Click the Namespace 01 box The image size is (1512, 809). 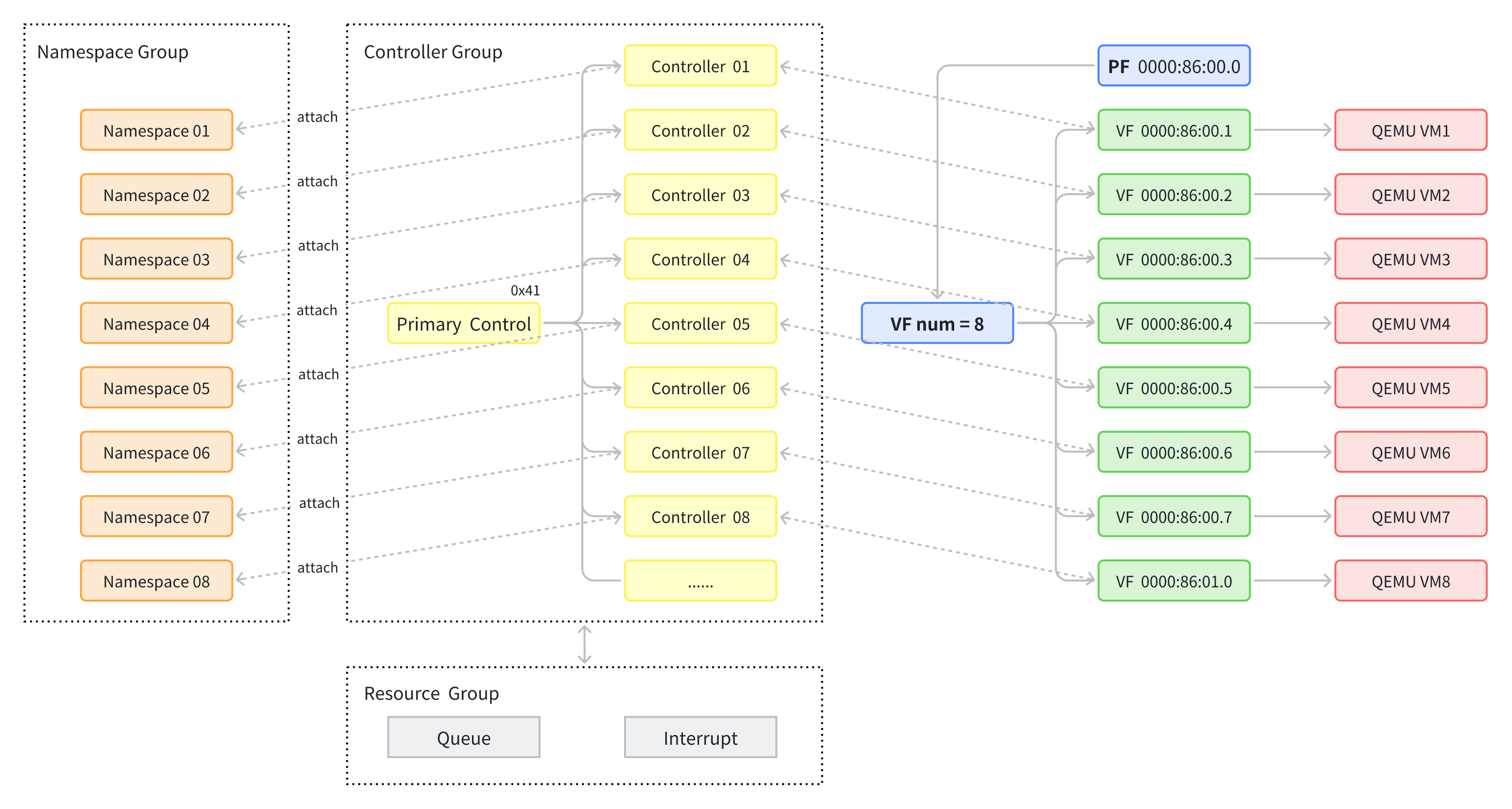click(x=156, y=130)
